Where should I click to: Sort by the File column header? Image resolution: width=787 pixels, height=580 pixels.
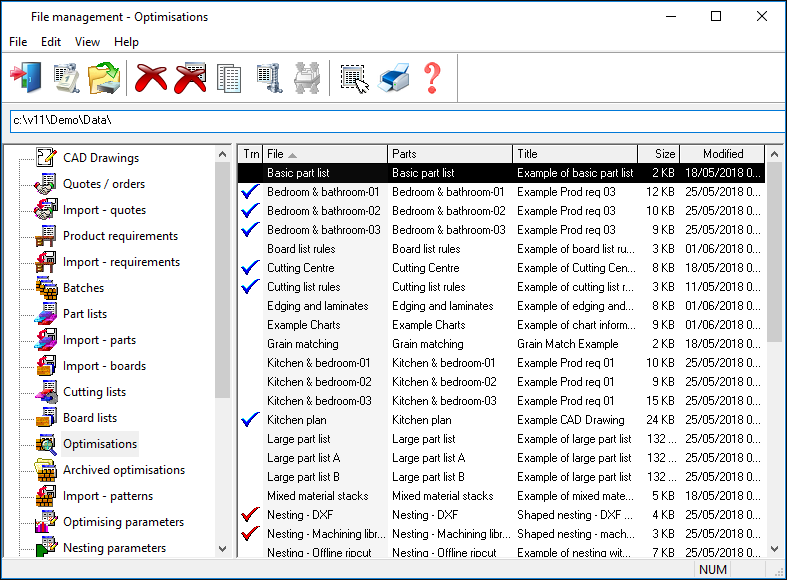click(x=325, y=154)
